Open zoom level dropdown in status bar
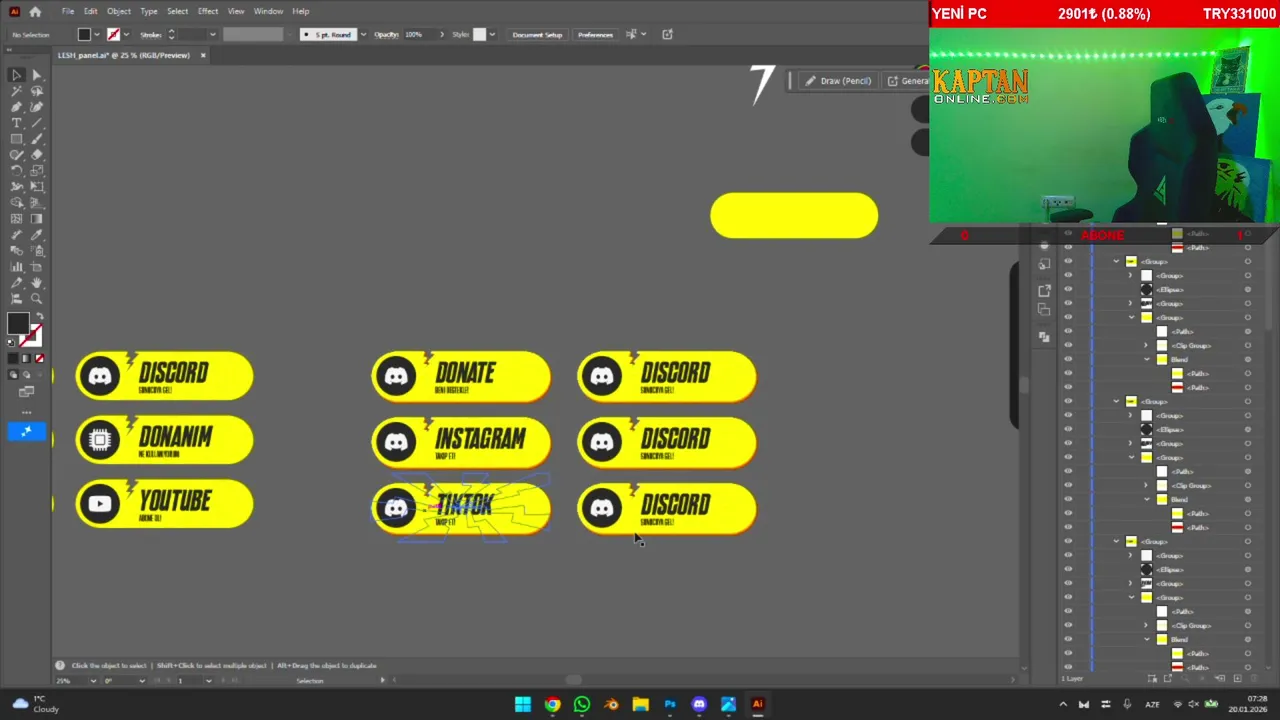 tap(93, 680)
